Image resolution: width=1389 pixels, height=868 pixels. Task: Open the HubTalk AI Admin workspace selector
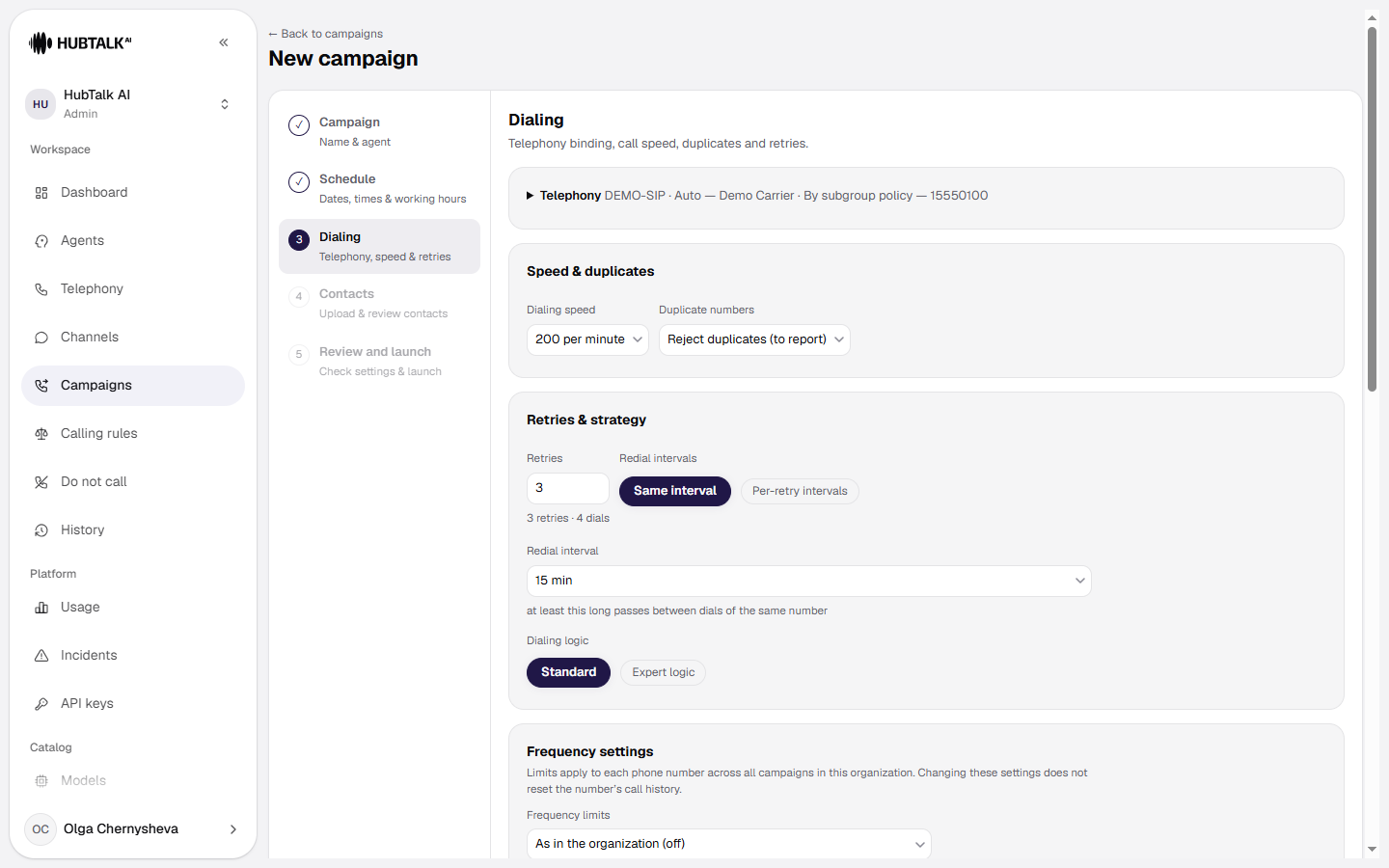(133, 104)
